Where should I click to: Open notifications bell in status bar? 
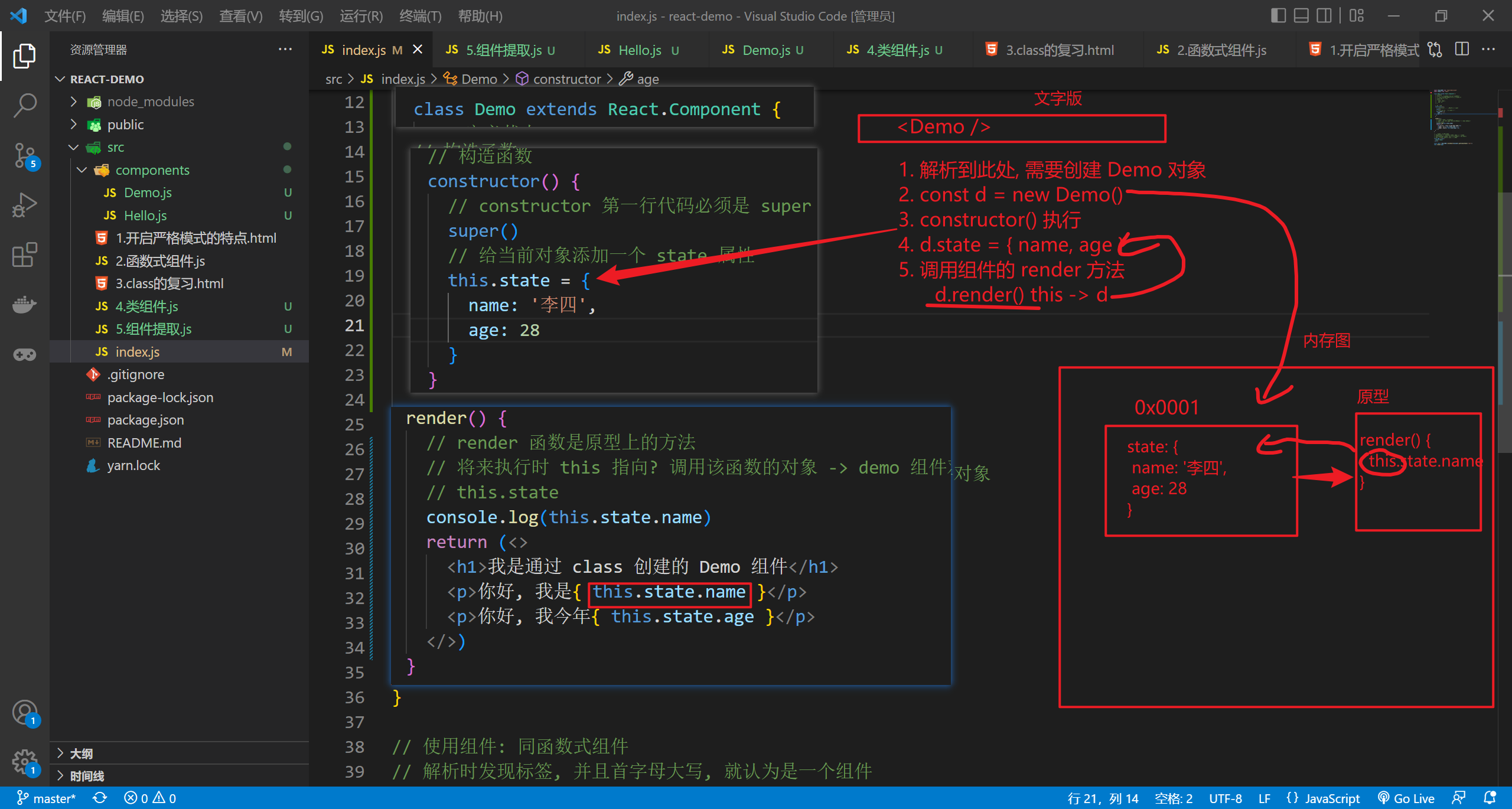[1490, 798]
